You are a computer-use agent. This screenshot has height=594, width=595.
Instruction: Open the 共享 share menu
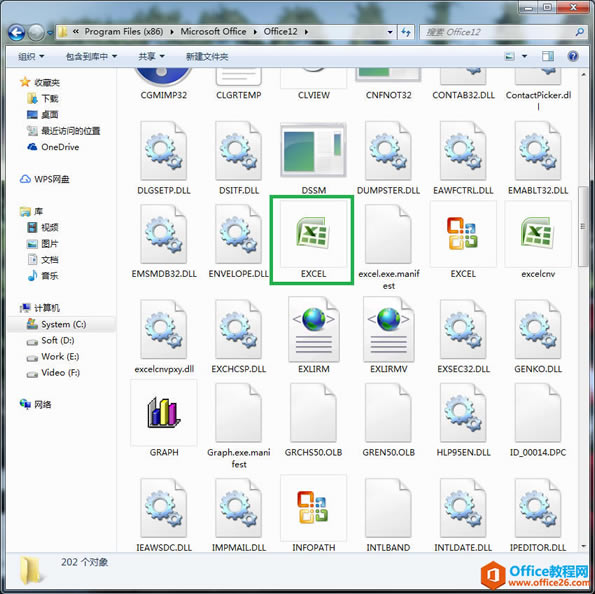coord(151,57)
